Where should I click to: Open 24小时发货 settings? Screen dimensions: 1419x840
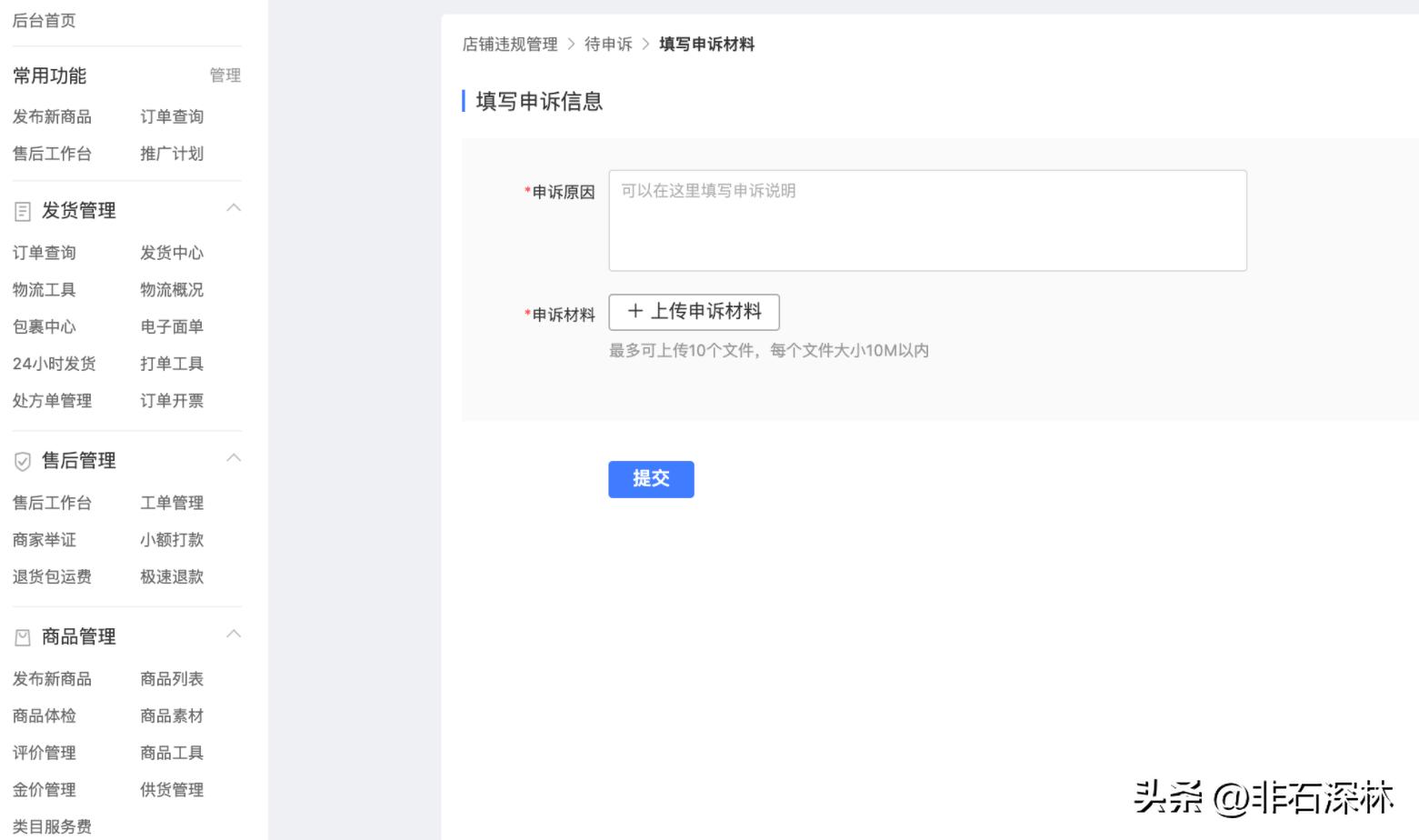coord(50,363)
